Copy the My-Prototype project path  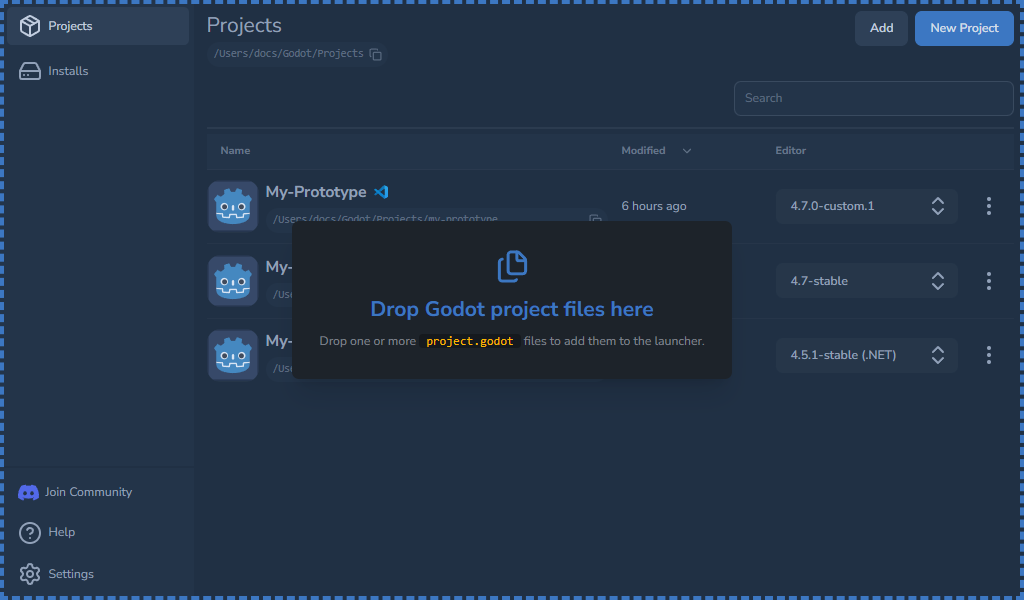coord(595,219)
